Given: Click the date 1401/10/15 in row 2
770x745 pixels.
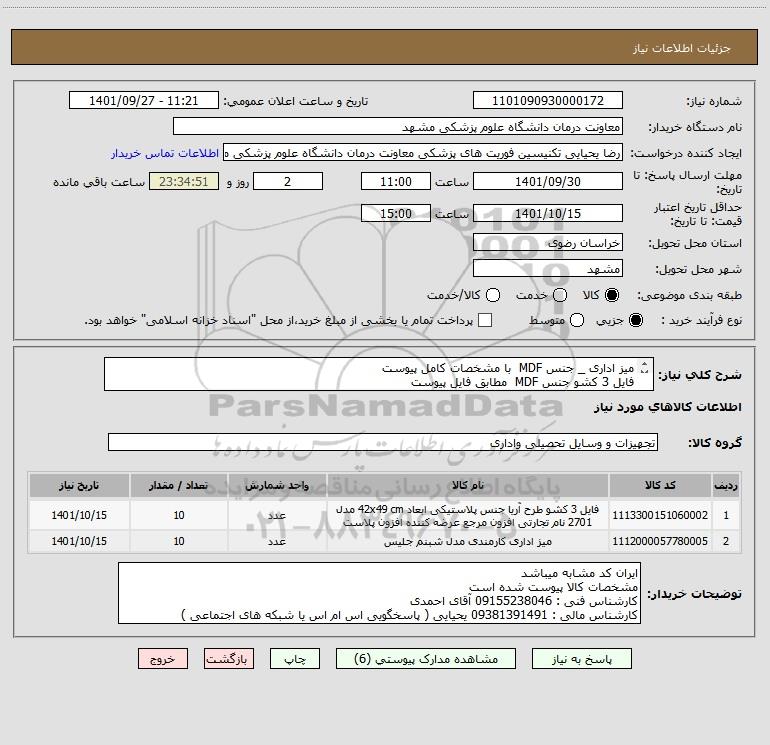Looking at the screenshot, I should pos(79,541).
